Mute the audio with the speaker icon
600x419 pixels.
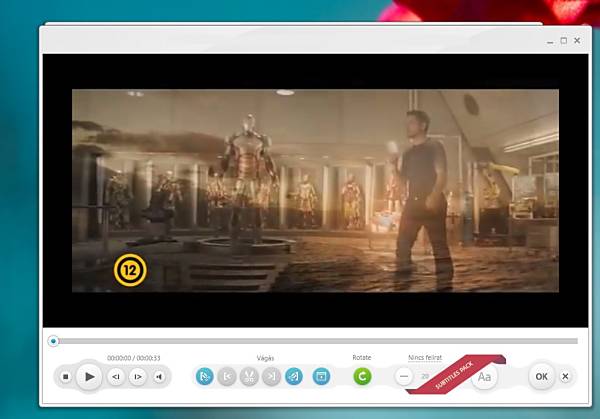[159, 377]
